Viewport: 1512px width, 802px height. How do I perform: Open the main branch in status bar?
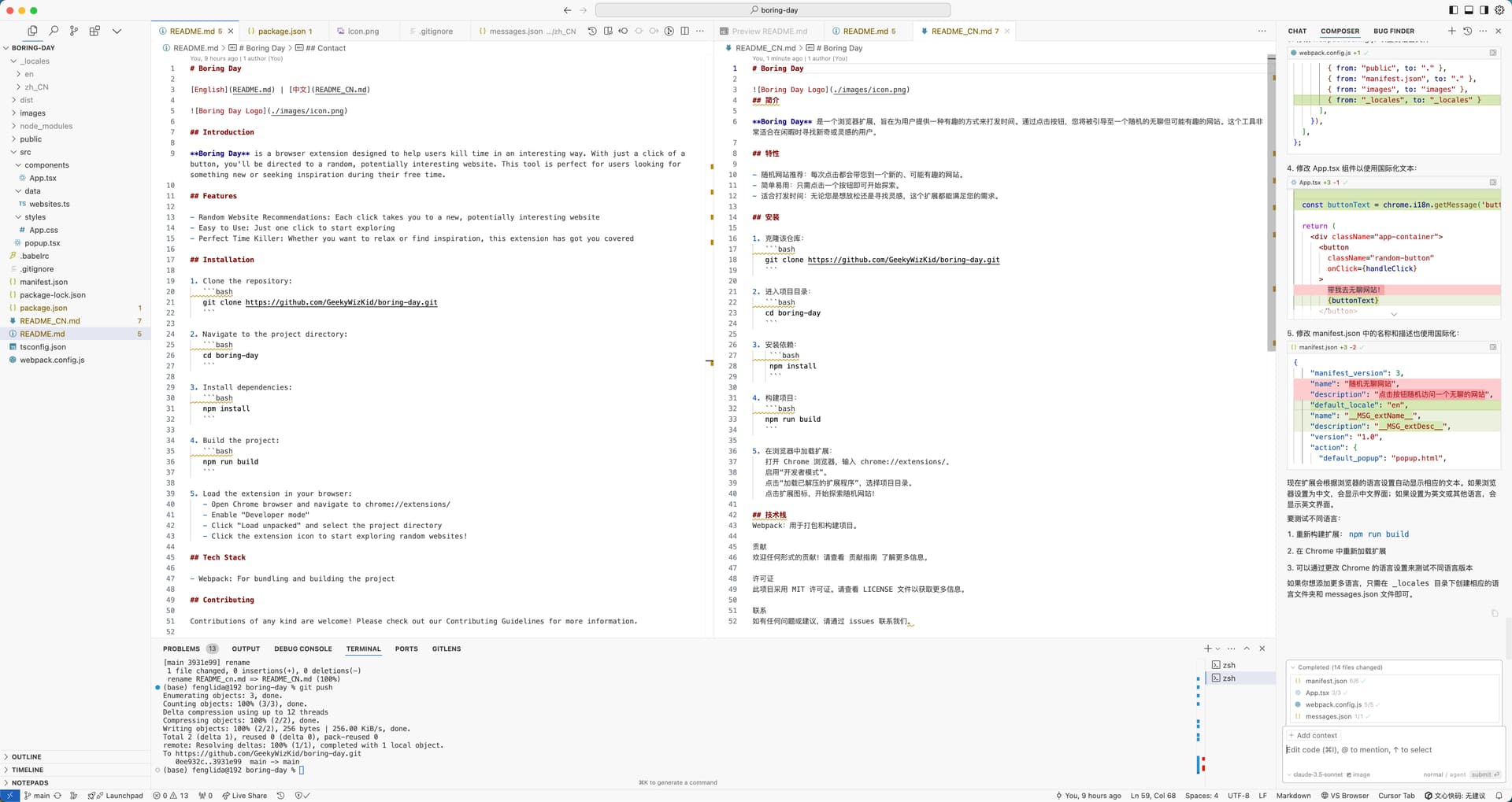pos(37,796)
